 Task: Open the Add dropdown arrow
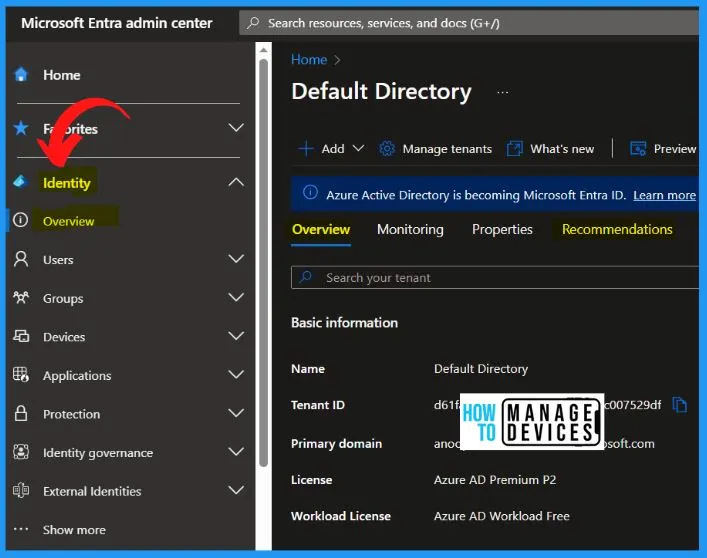click(x=358, y=148)
